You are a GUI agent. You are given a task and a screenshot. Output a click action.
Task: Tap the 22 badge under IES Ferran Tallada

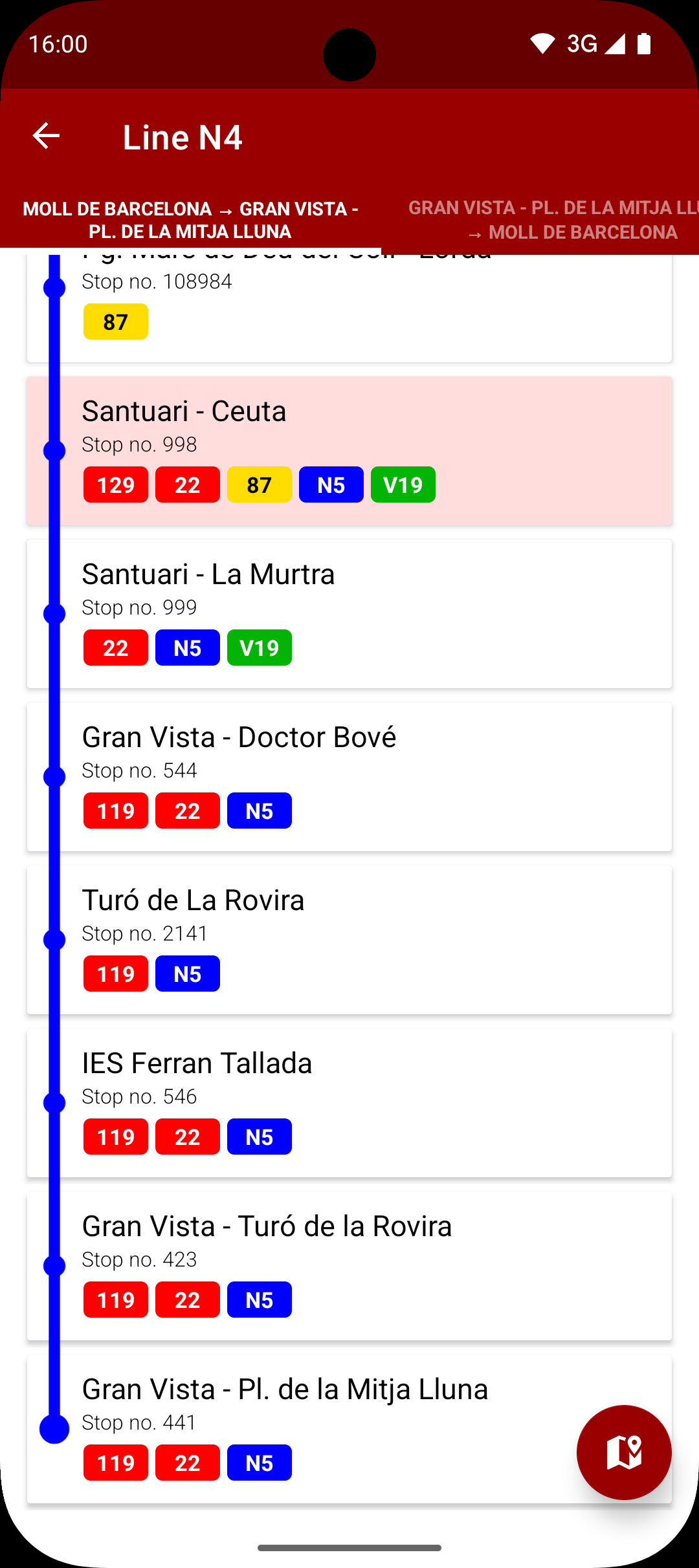click(188, 1137)
